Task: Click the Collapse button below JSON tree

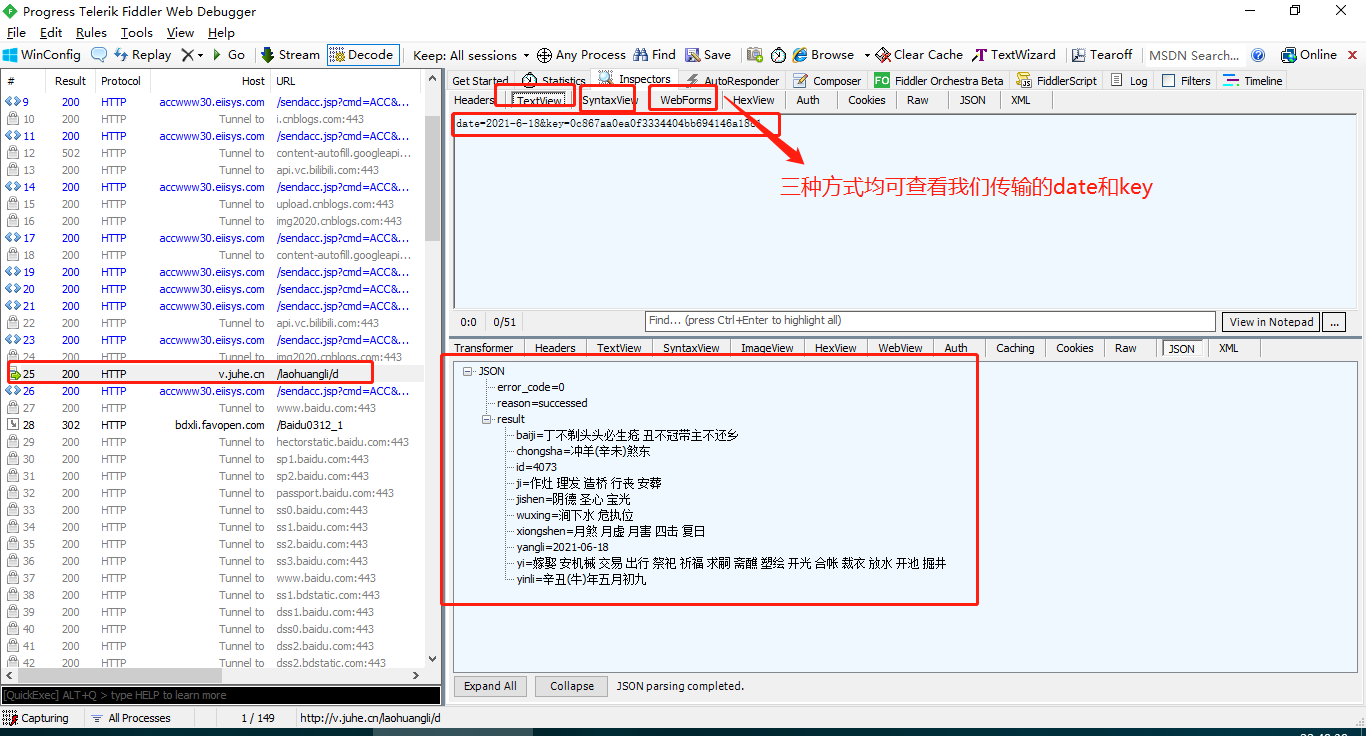Action: 572,686
